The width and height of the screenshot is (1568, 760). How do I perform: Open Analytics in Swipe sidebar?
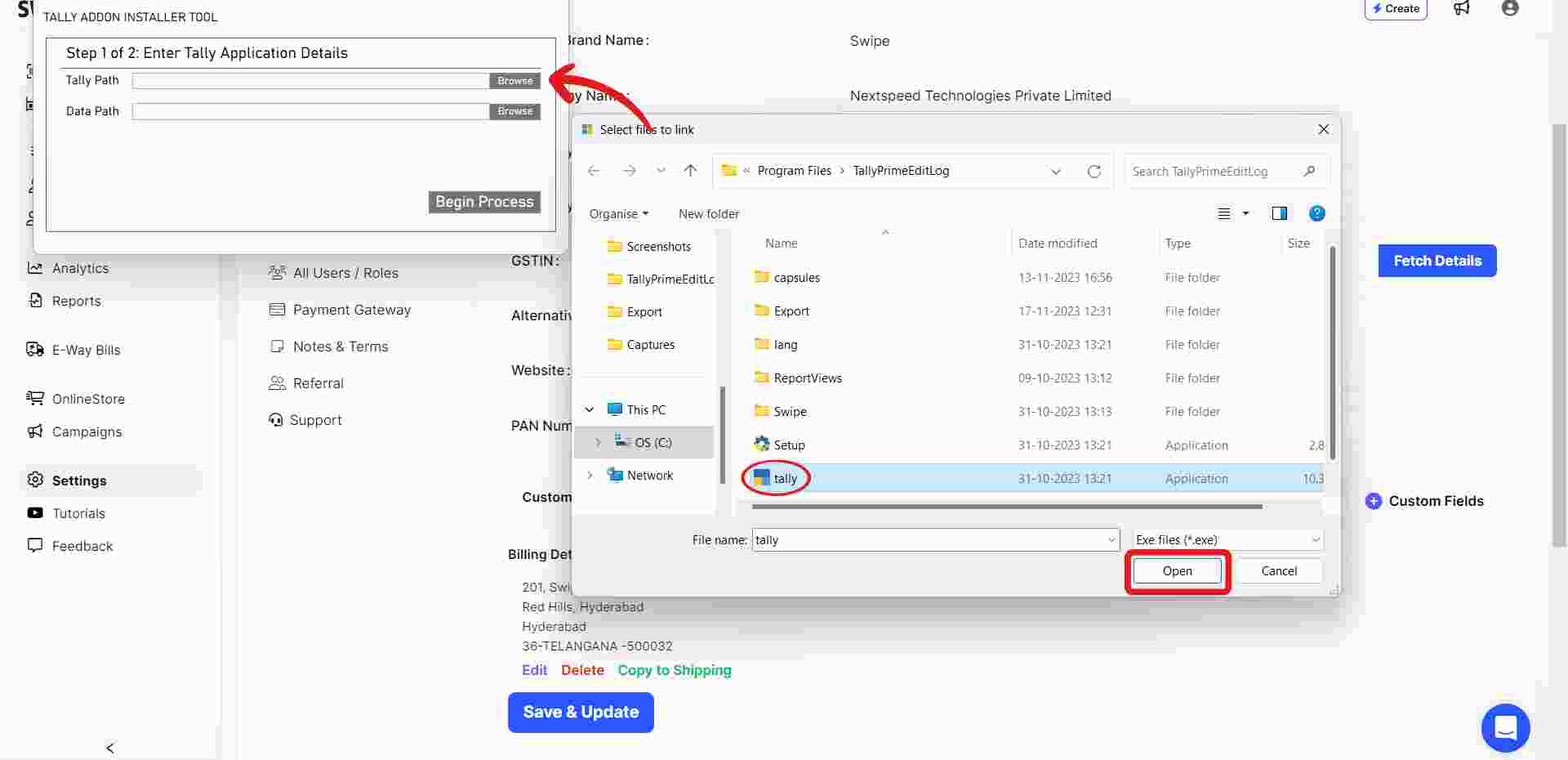click(x=69, y=268)
